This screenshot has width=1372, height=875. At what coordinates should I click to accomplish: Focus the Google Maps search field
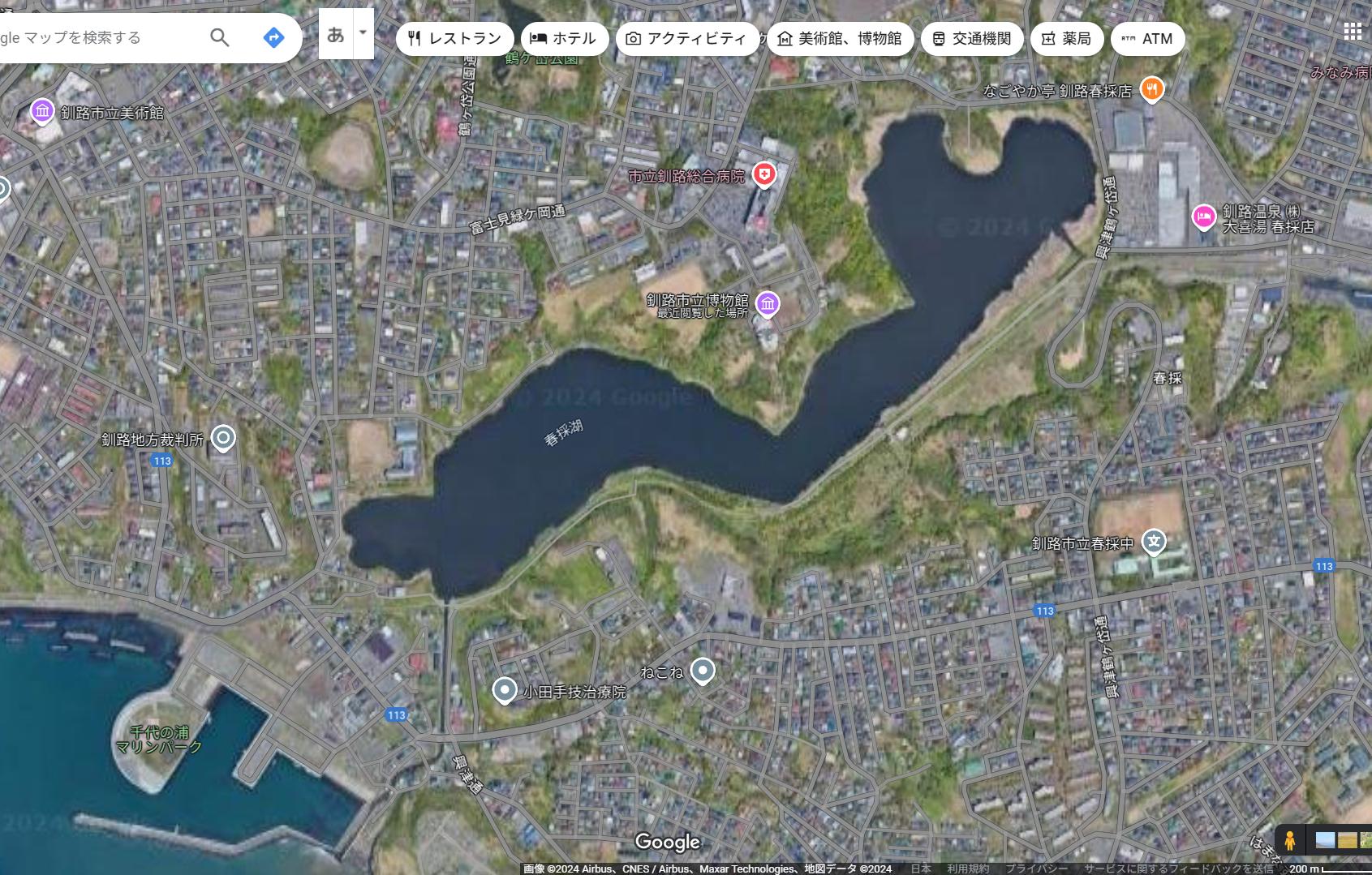tap(97, 37)
